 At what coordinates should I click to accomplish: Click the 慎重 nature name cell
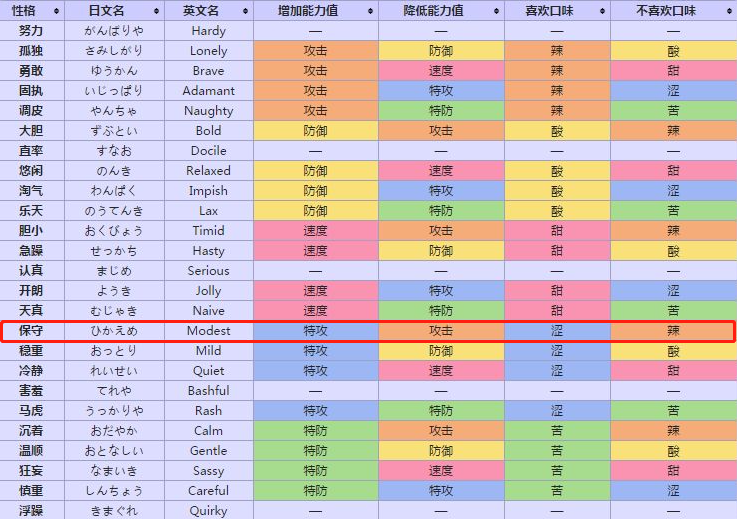point(32,490)
